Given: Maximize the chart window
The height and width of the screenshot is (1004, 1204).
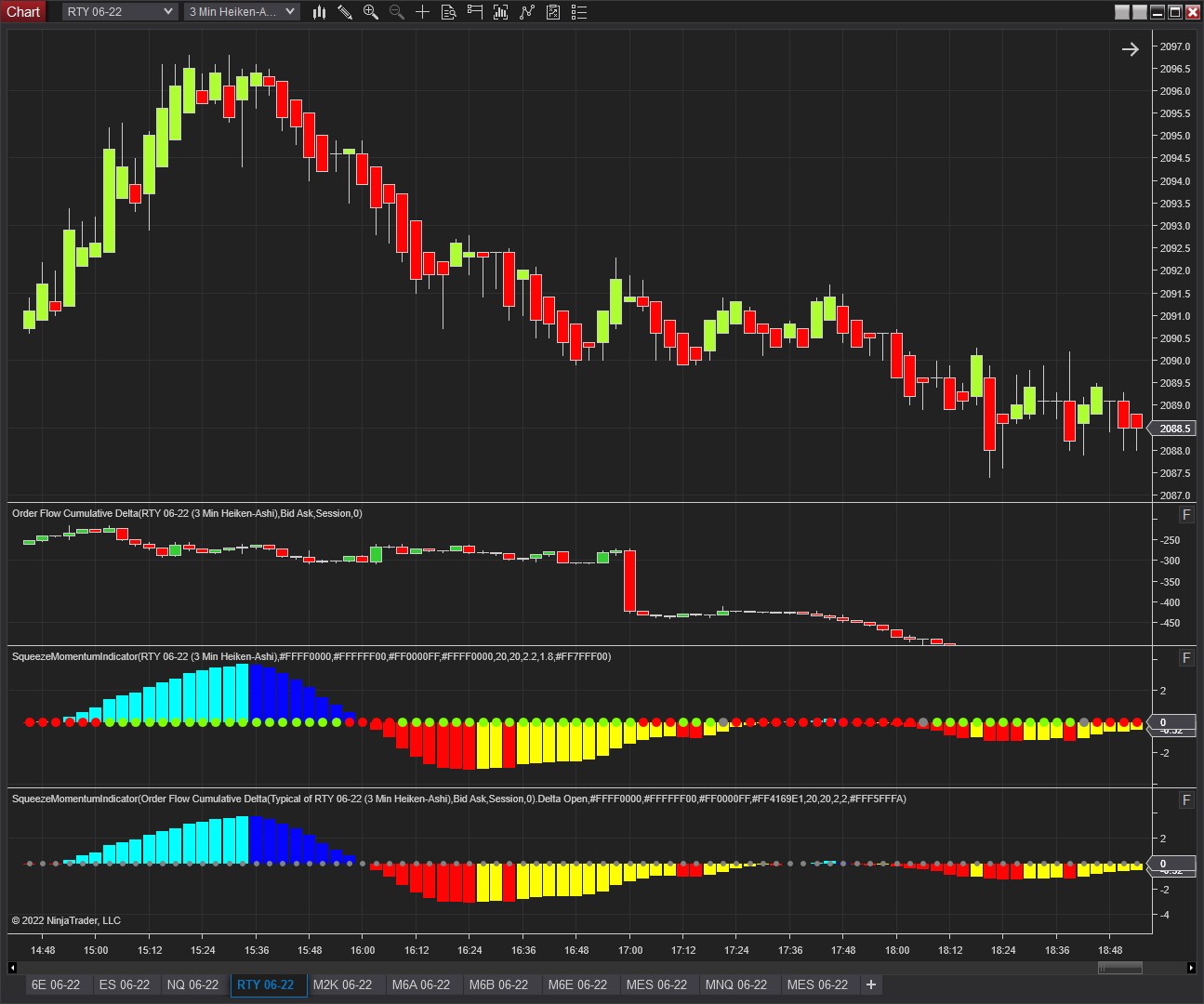Looking at the screenshot, I should point(1175,12).
